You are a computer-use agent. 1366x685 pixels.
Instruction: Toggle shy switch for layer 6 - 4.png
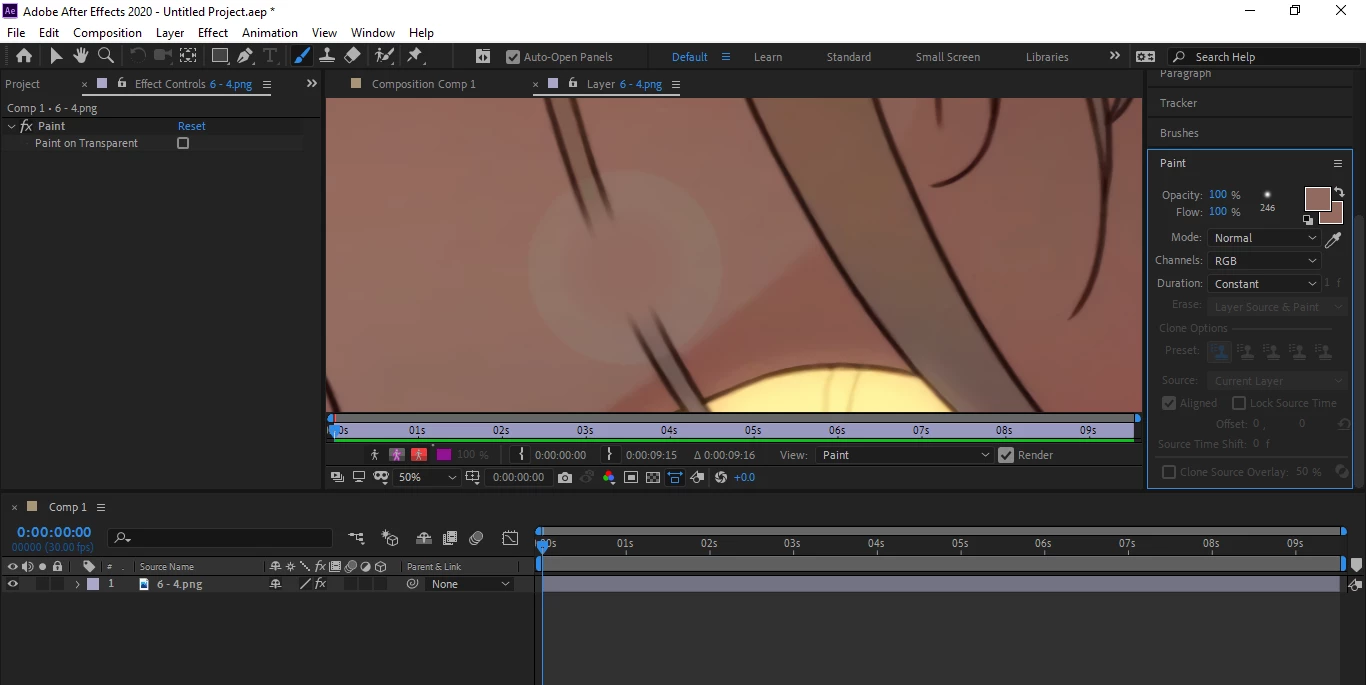point(276,584)
